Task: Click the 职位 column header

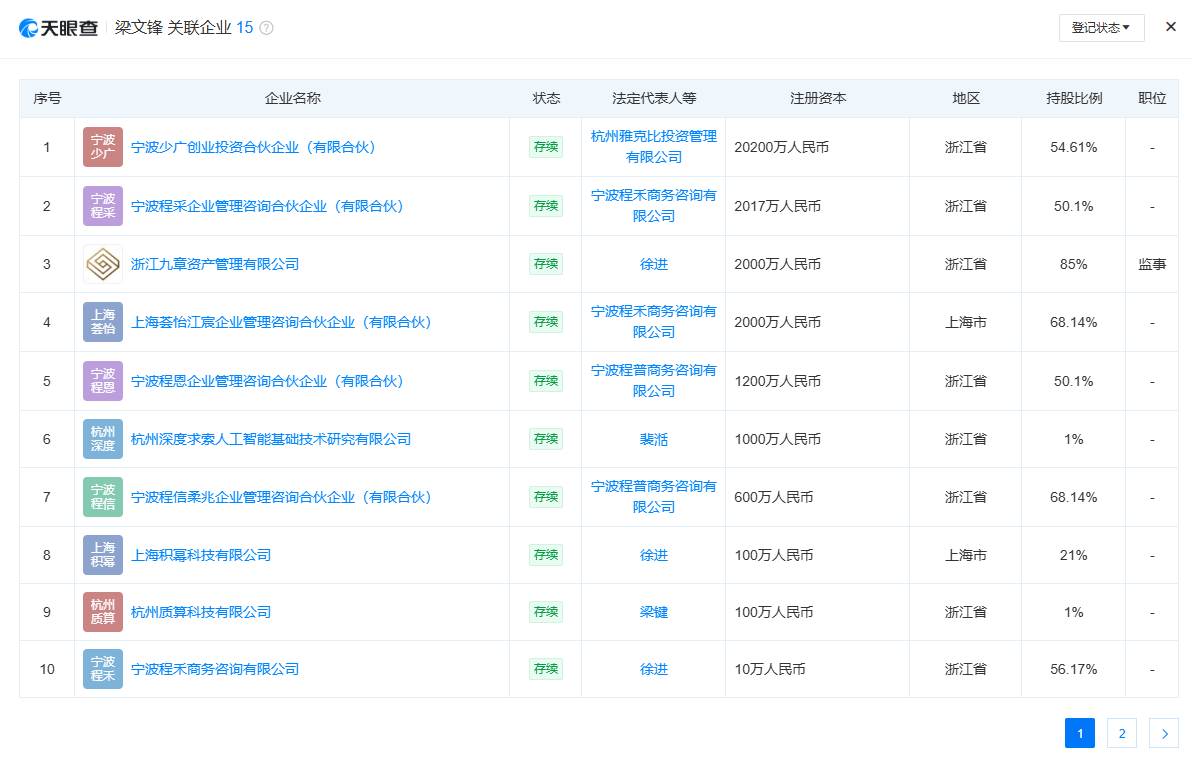Action: [x=1152, y=98]
